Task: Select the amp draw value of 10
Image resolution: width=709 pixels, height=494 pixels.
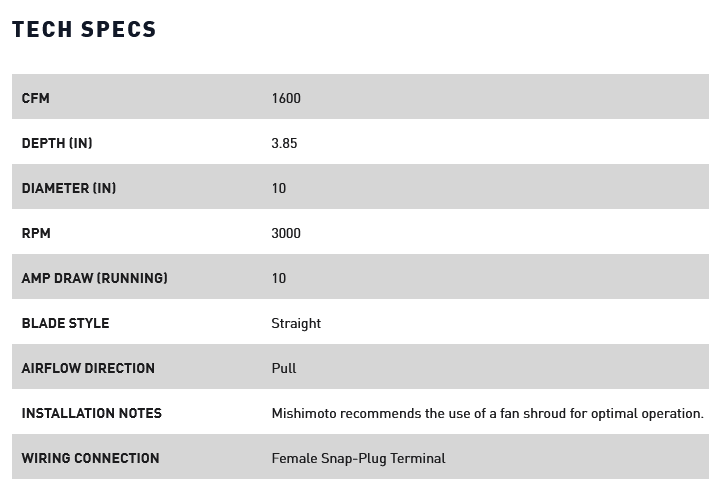Action: coord(279,278)
